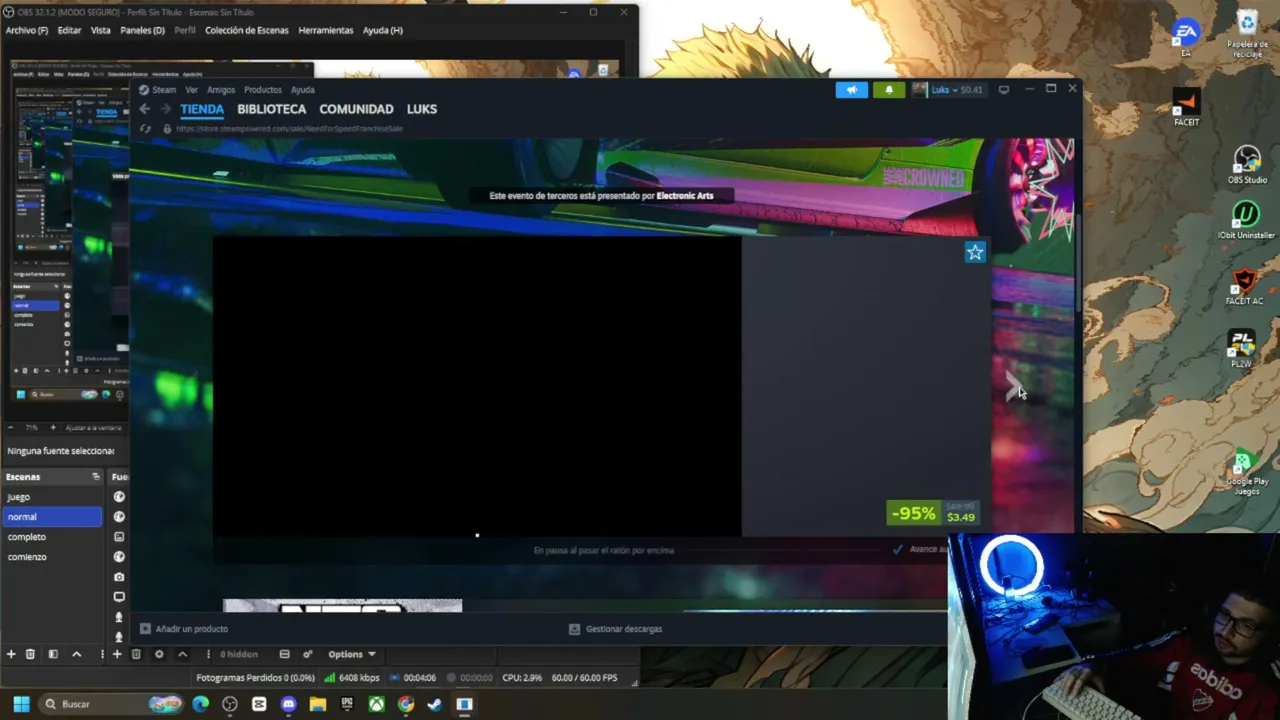Open OBS audio mixer advanced properties gears
1280x720 pixels.
click(307, 654)
